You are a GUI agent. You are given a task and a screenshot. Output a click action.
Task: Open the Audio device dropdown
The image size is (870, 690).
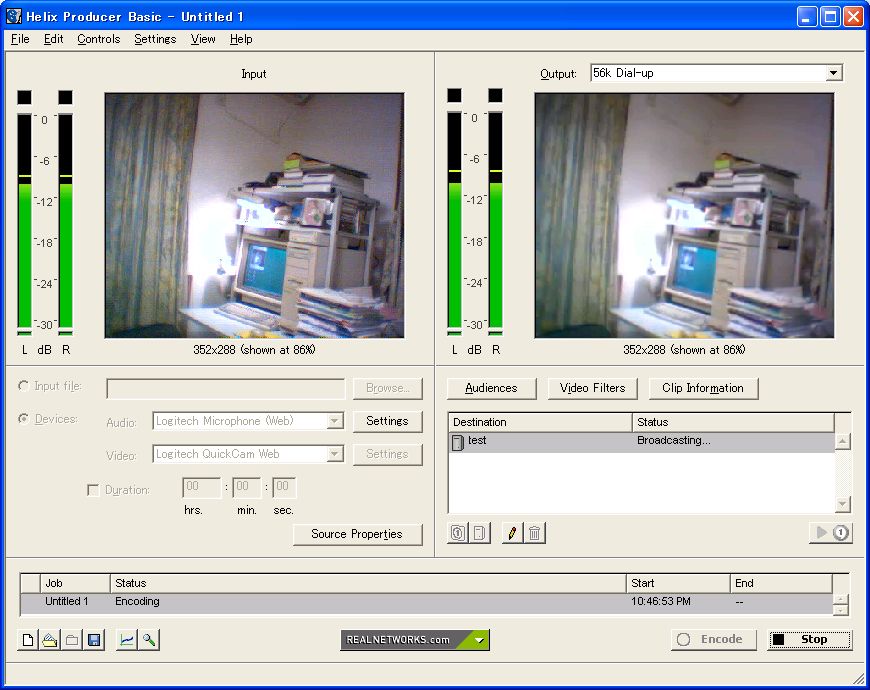[335, 422]
